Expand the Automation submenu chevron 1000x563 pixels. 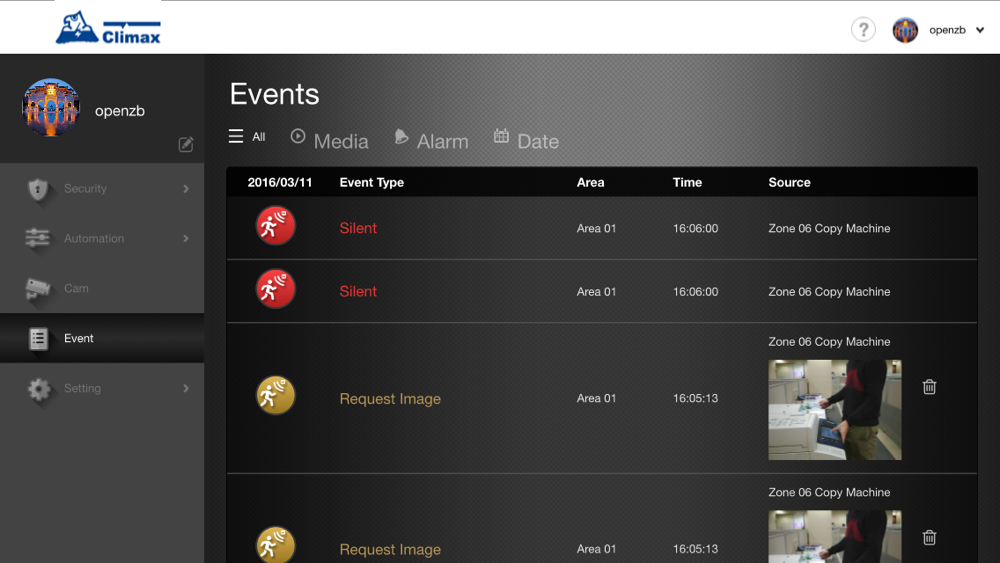pos(186,238)
